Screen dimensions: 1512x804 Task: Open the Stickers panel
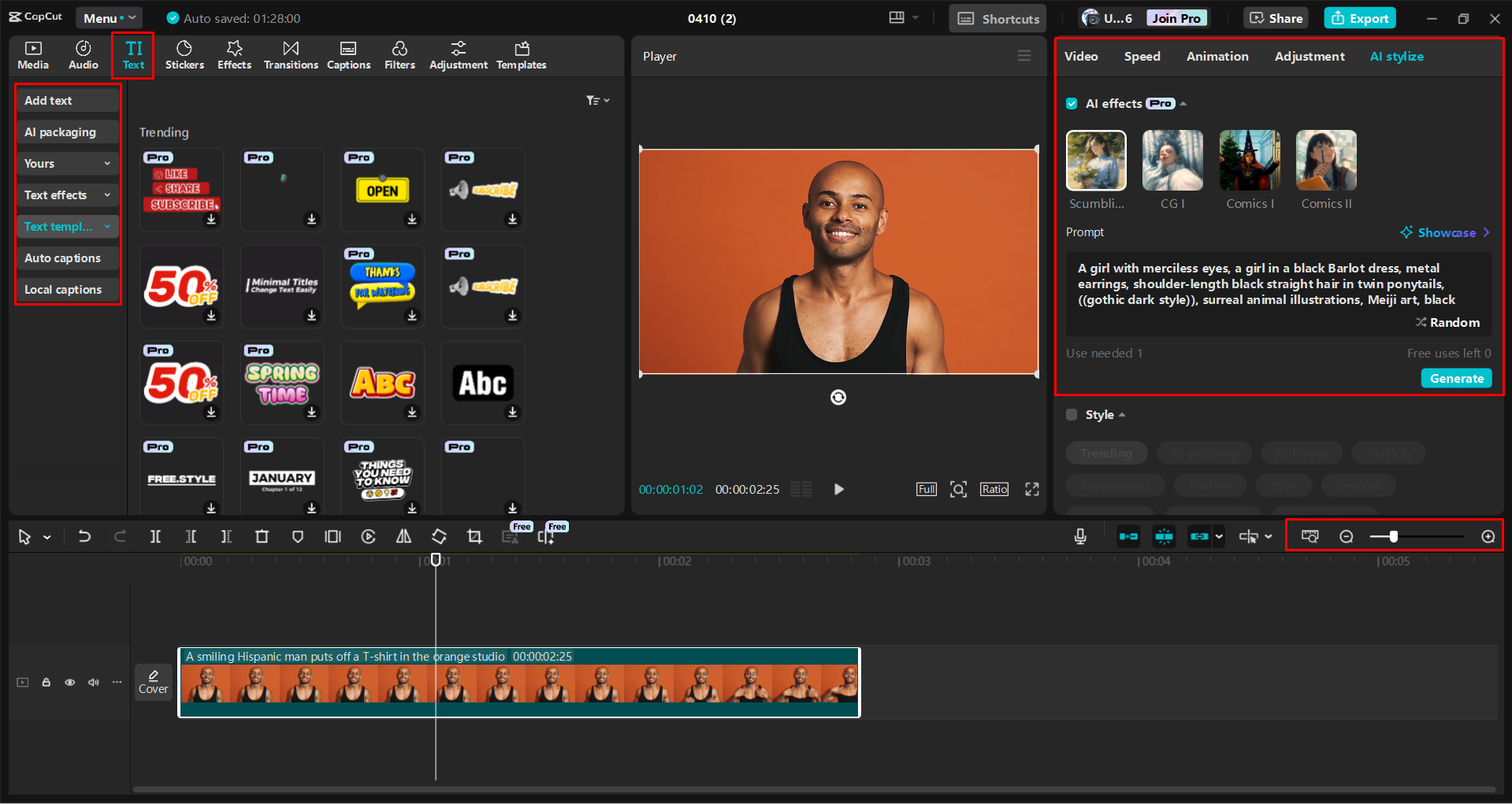click(184, 55)
